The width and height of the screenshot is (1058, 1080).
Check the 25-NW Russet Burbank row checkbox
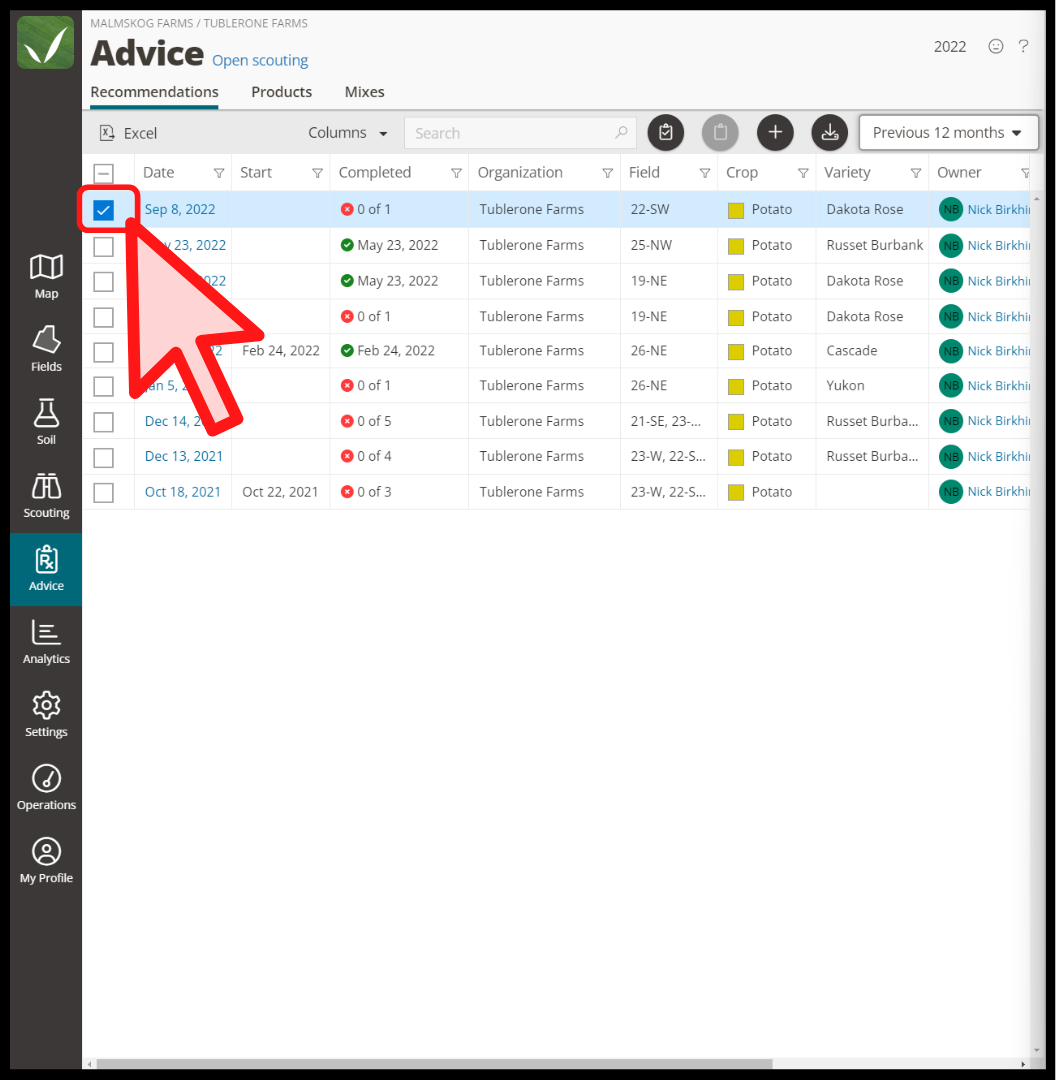click(103, 246)
